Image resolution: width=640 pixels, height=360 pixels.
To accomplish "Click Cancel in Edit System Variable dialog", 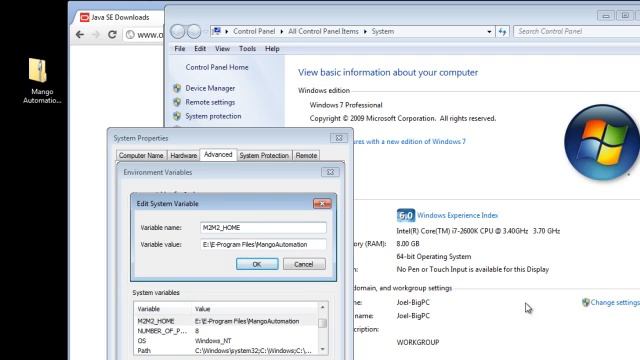I will click(304, 264).
